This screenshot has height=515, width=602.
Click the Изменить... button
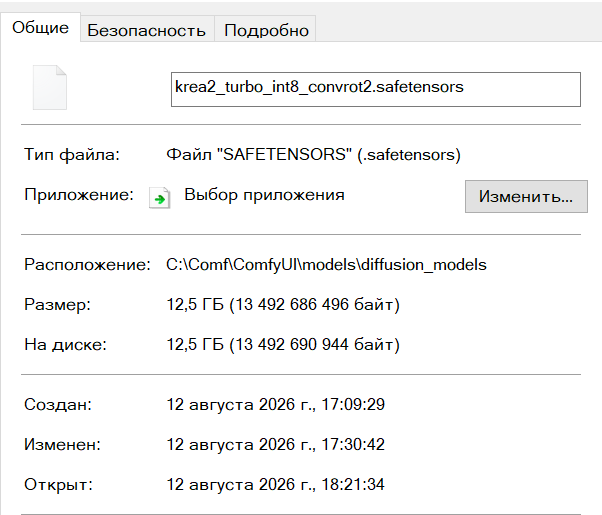pyautogui.click(x=526, y=196)
